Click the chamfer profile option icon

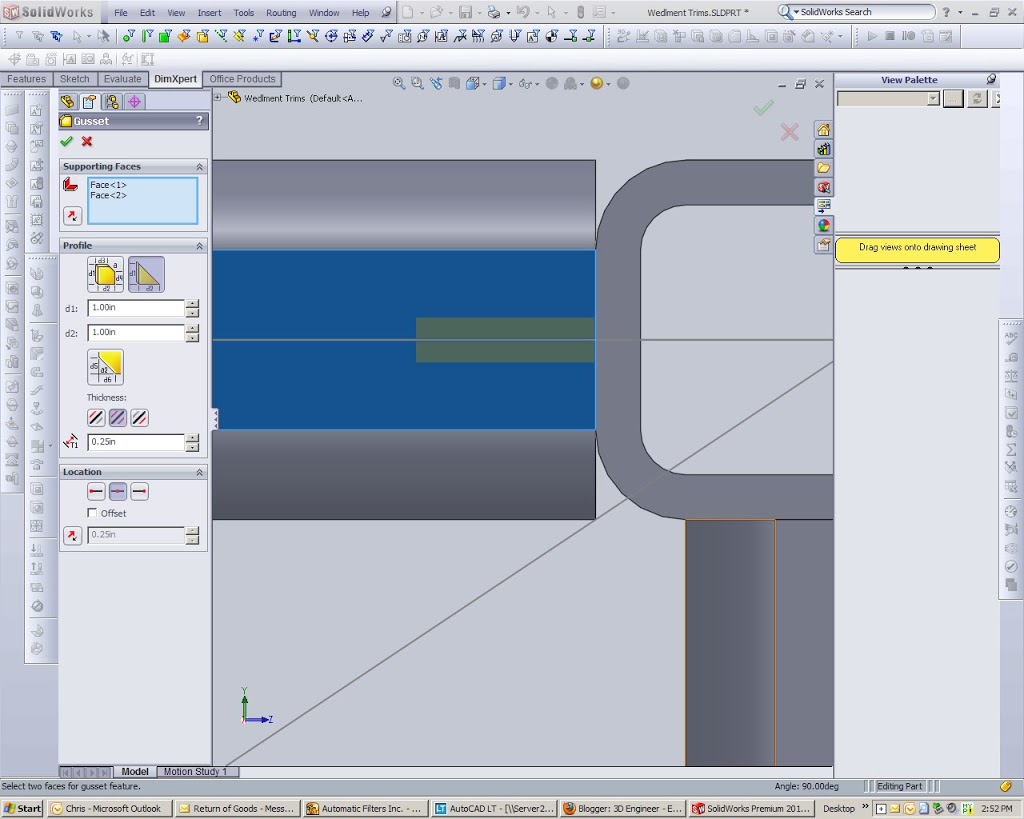click(x=105, y=367)
